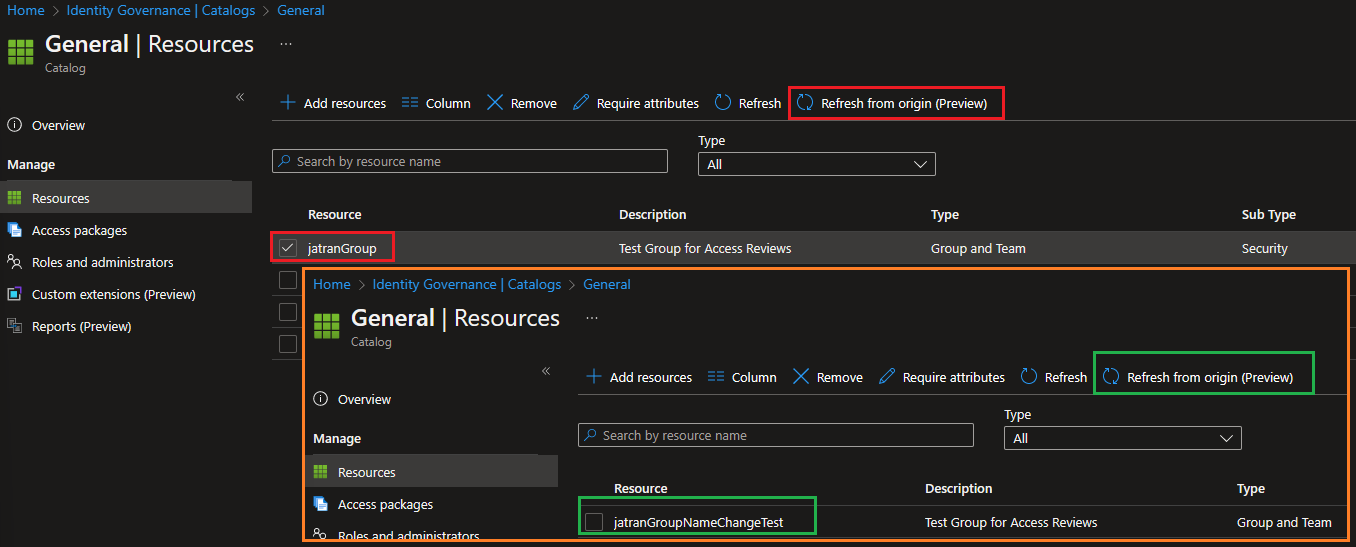Click Refresh from origin (Preview) in inset screenshot
The height and width of the screenshot is (547, 1356).
1198,377
